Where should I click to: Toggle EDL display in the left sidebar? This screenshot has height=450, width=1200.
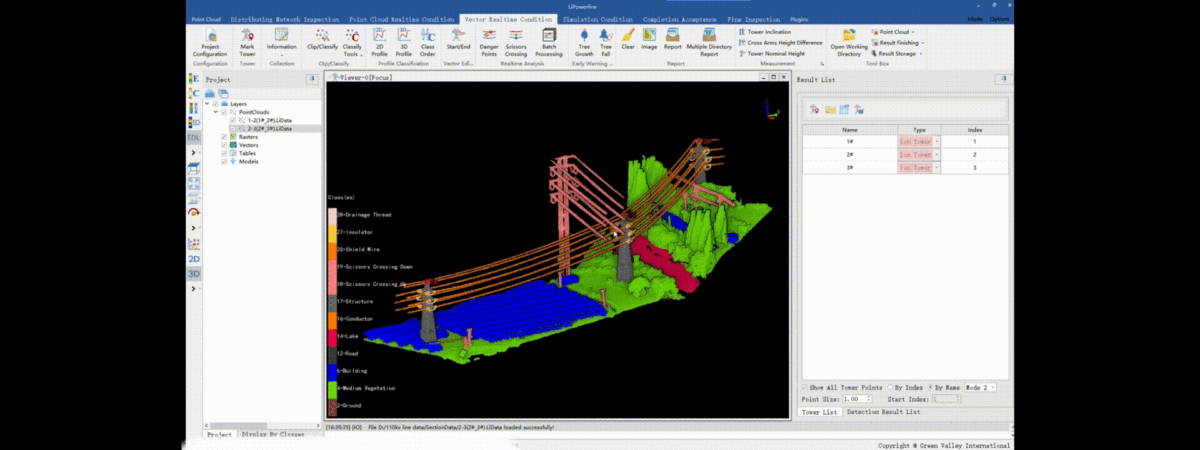[x=194, y=137]
